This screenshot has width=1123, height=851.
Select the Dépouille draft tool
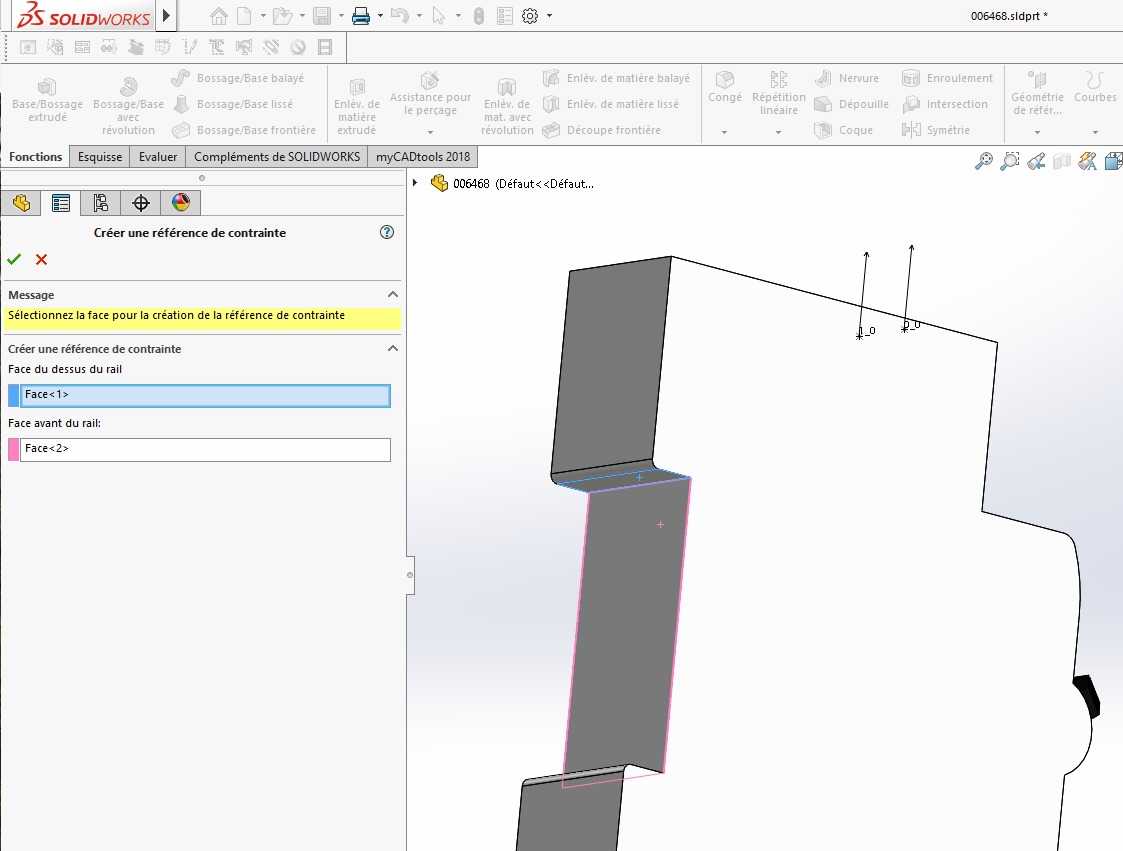pos(852,104)
